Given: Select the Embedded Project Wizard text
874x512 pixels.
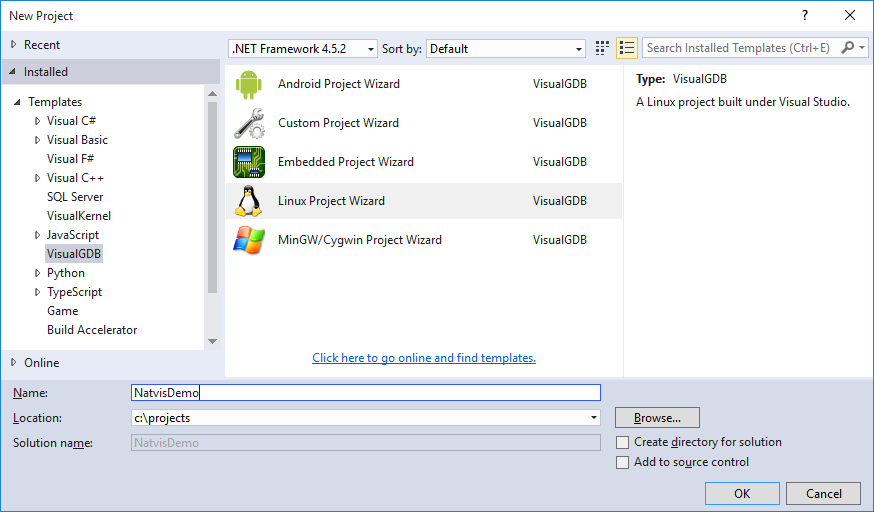Looking at the screenshot, I should coord(346,162).
